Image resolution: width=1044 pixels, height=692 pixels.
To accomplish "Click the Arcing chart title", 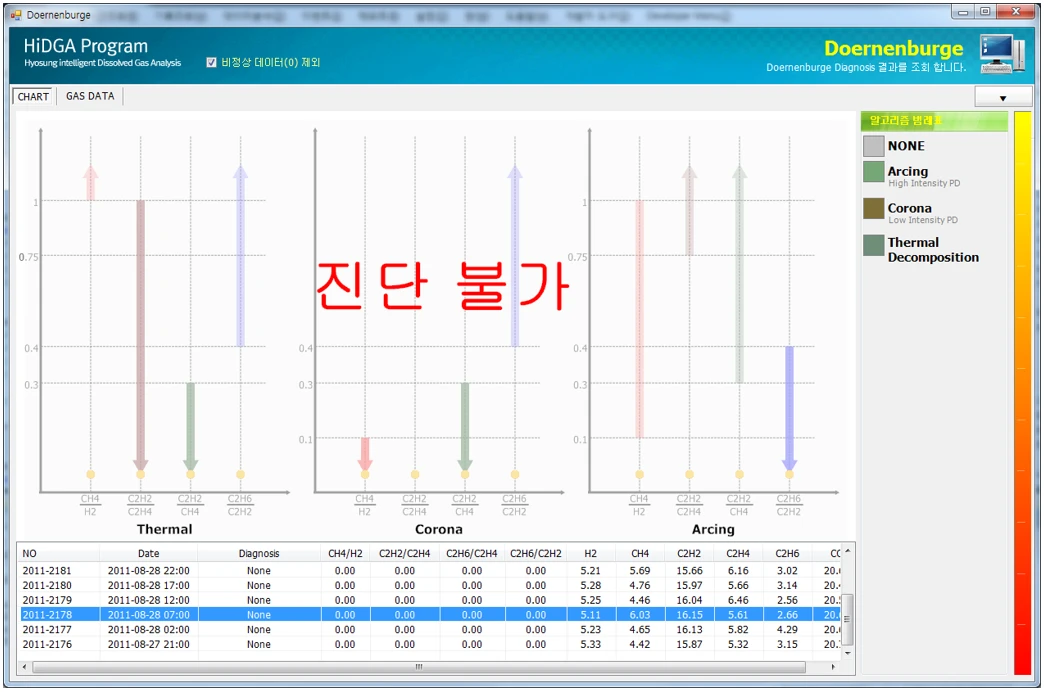I will tap(713, 529).
